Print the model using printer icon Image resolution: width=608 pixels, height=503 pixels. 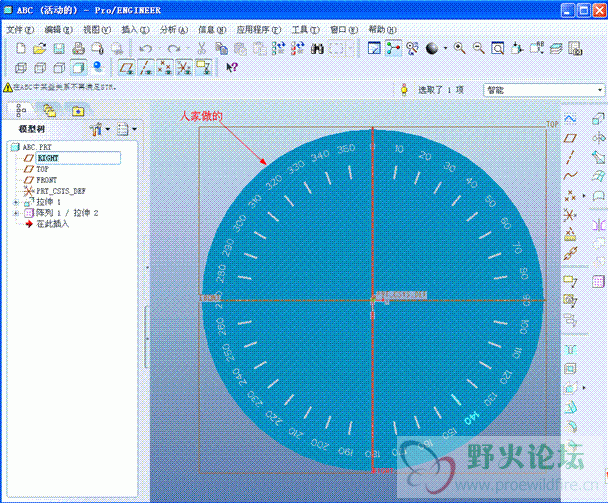tap(78, 48)
